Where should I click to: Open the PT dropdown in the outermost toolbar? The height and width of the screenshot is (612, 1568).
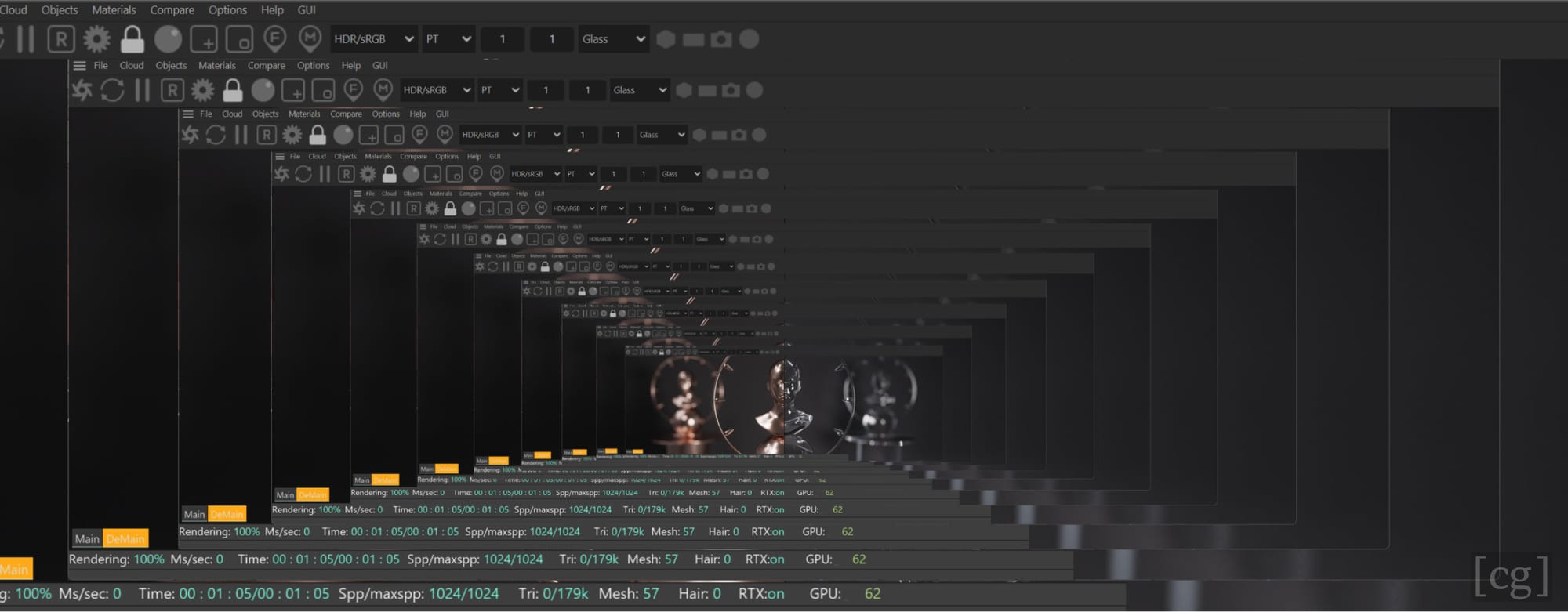pyautogui.click(x=448, y=38)
